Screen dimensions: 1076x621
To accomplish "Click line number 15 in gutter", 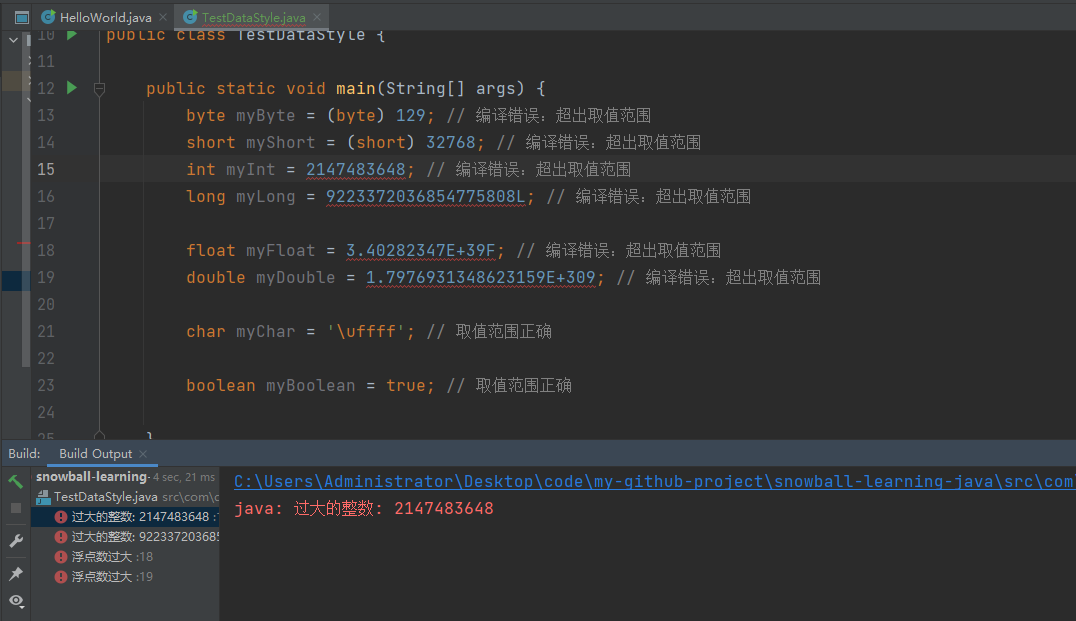I will (45, 169).
